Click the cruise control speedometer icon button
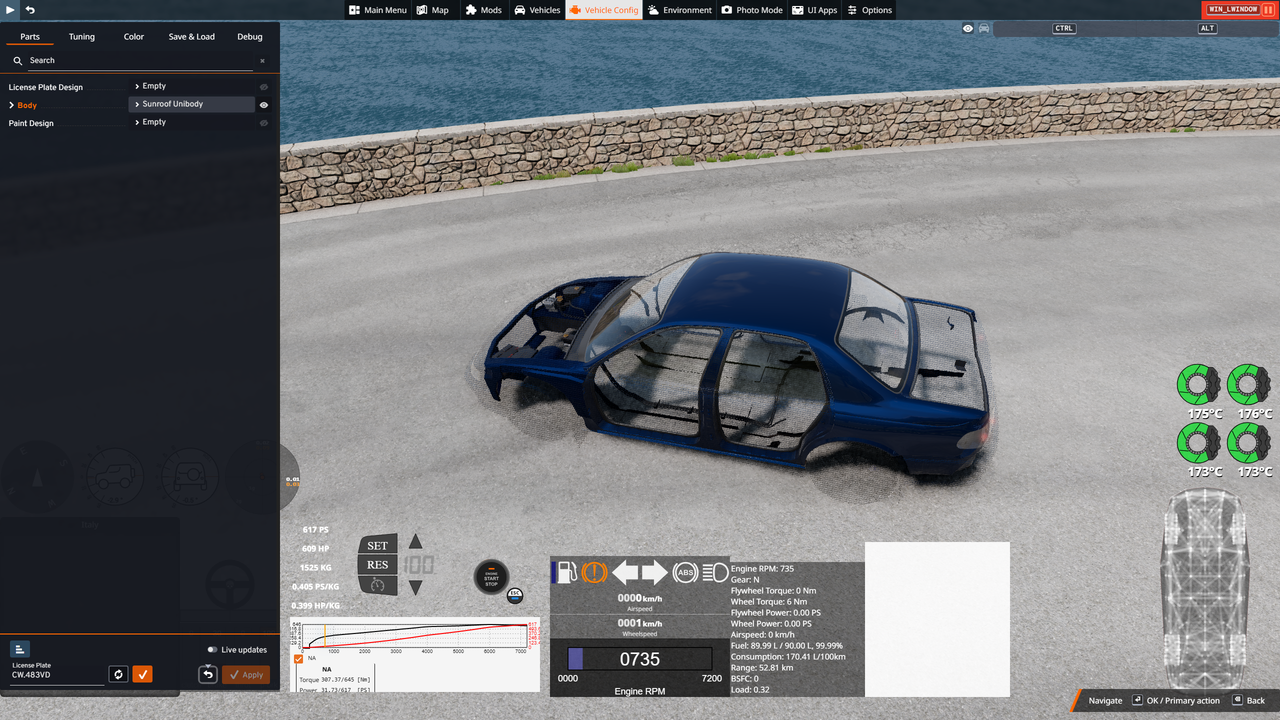Screen dimensions: 1280x720 pos(378,585)
